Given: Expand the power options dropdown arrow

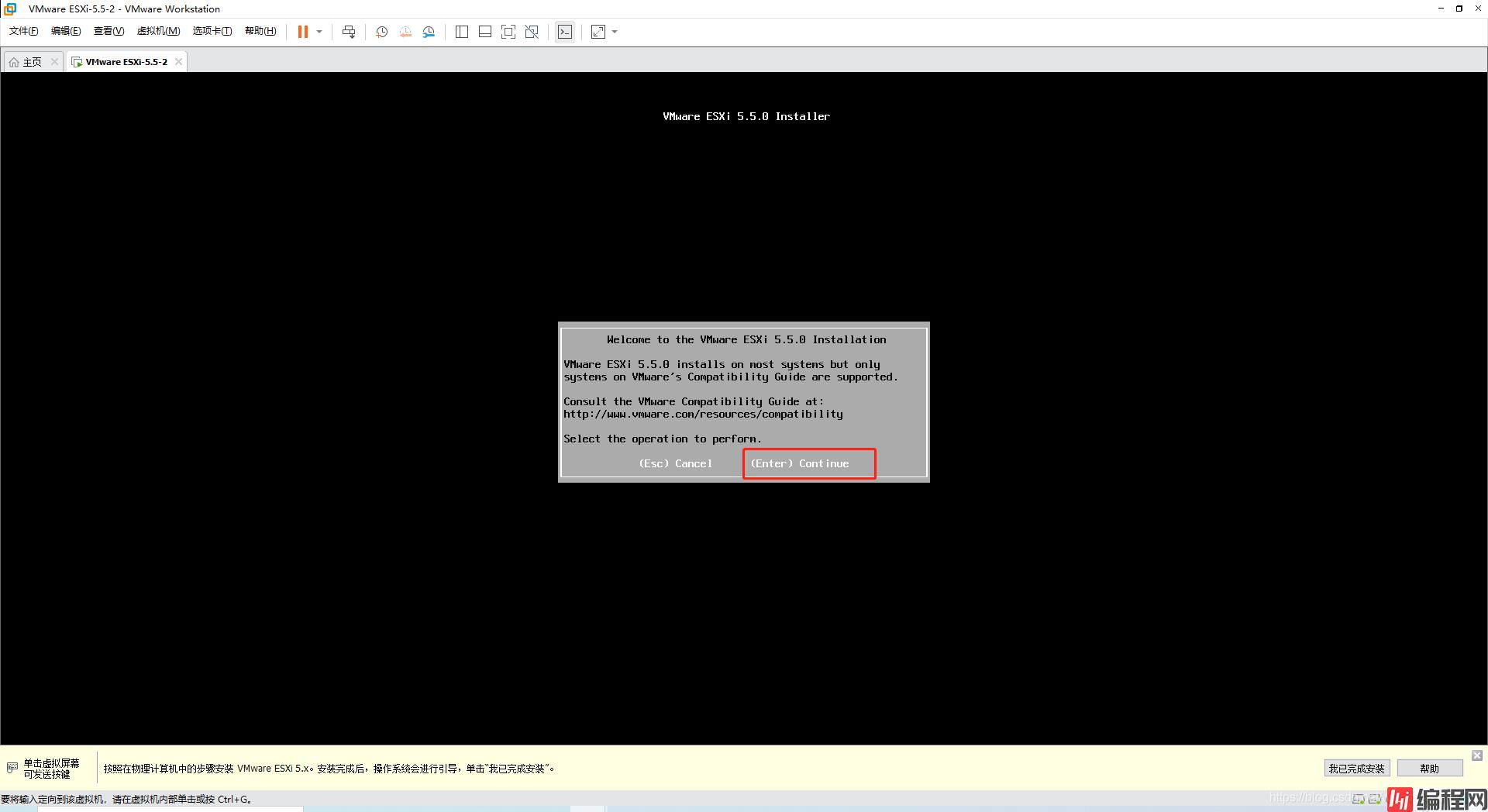Looking at the screenshot, I should (319, 32).
